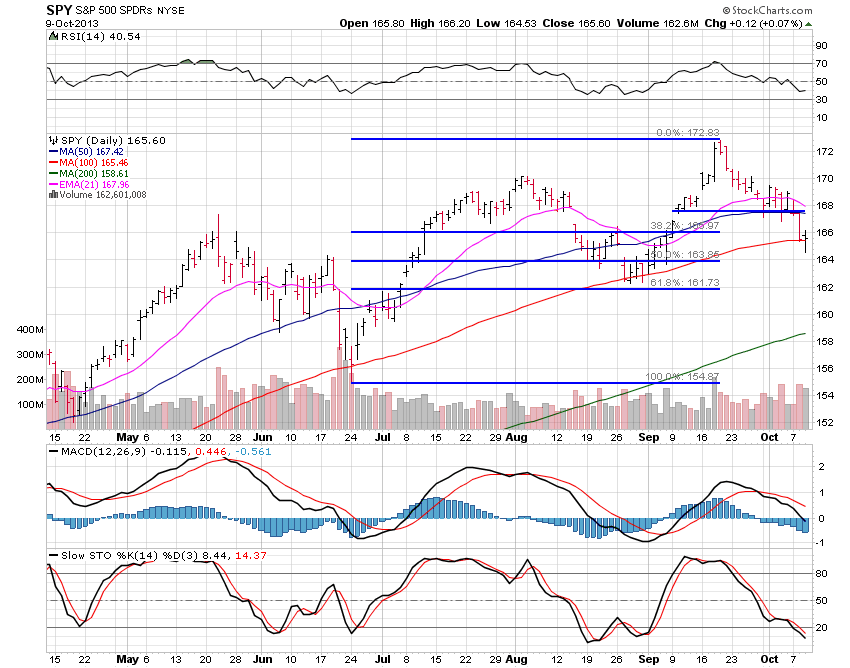
Task: Click the EMA(21) 167.96 legend text
Action: (94, 184)
